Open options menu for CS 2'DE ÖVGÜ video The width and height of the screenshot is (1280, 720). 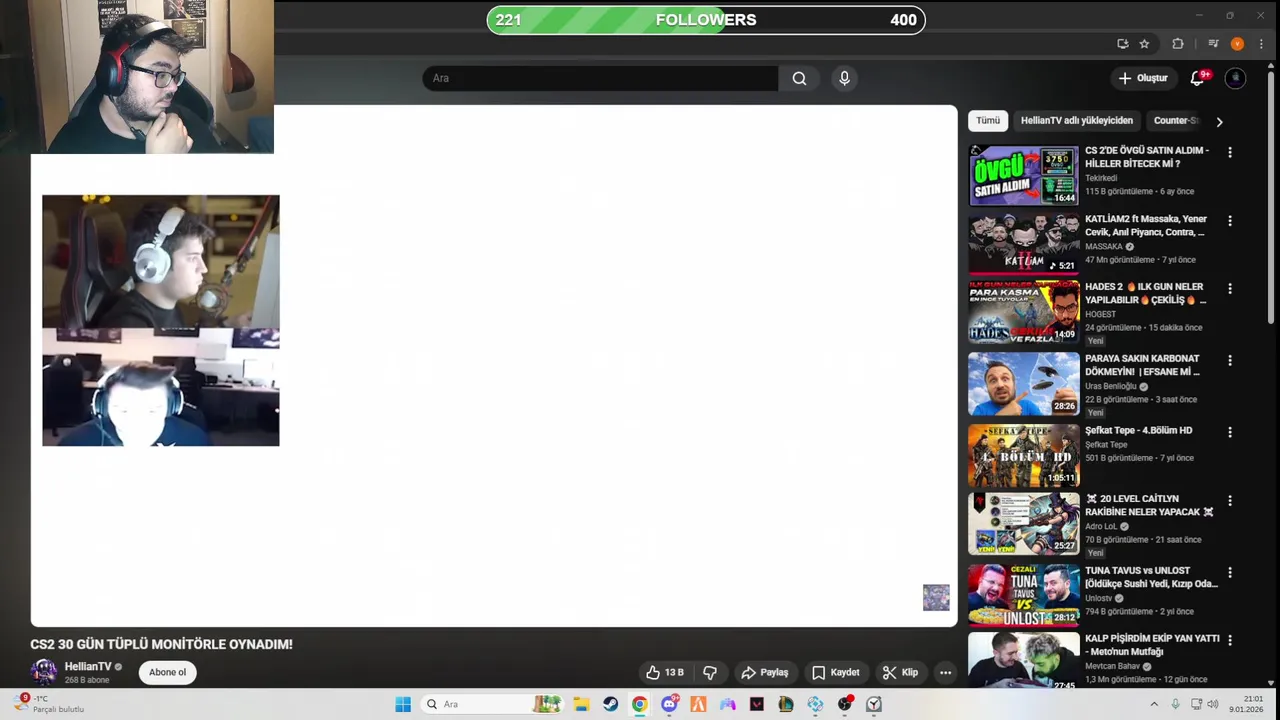point(1230,152)
